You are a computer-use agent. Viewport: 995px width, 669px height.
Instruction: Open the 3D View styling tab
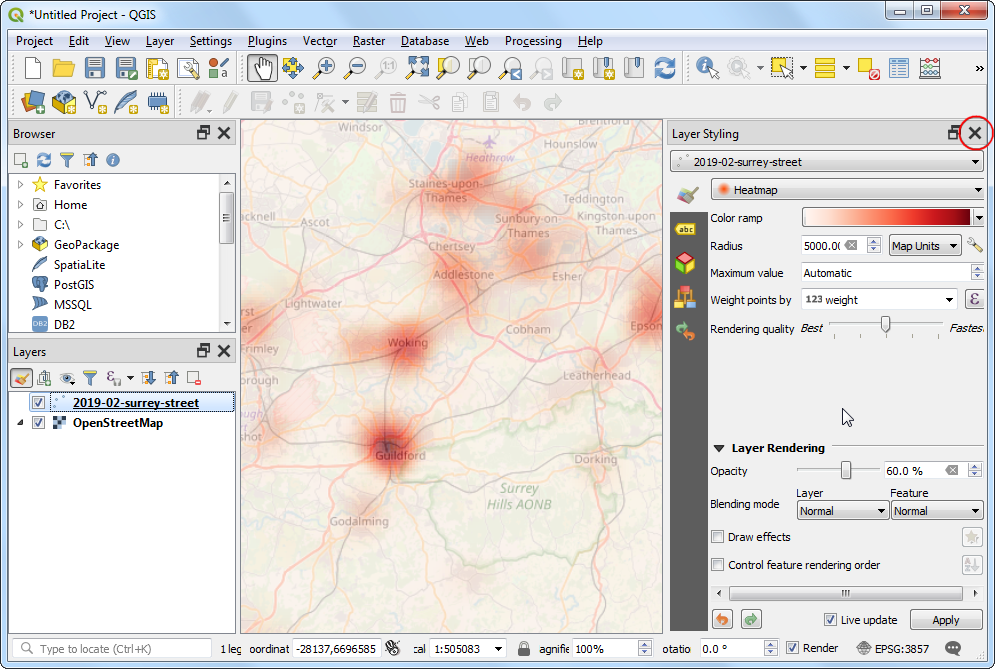pos(685,262)
